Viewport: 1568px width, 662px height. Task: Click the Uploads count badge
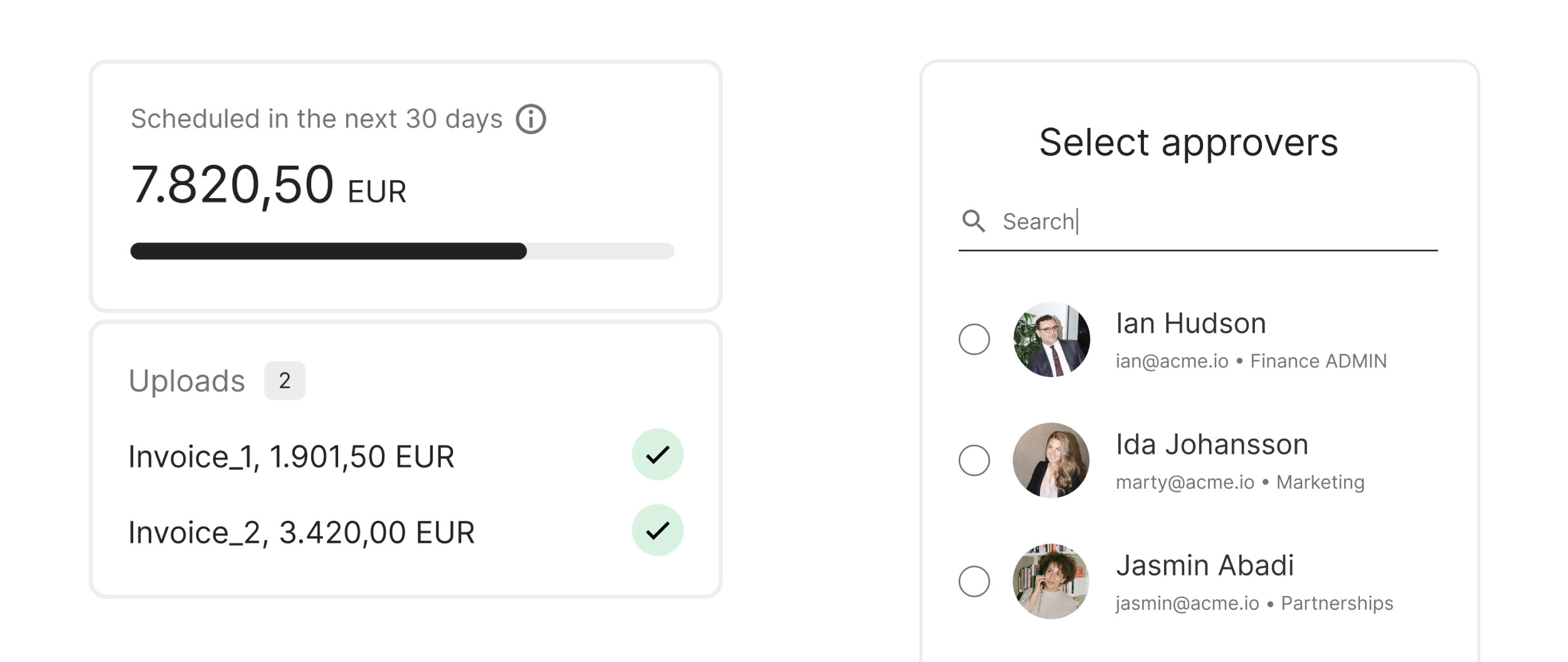coord(284,380)
